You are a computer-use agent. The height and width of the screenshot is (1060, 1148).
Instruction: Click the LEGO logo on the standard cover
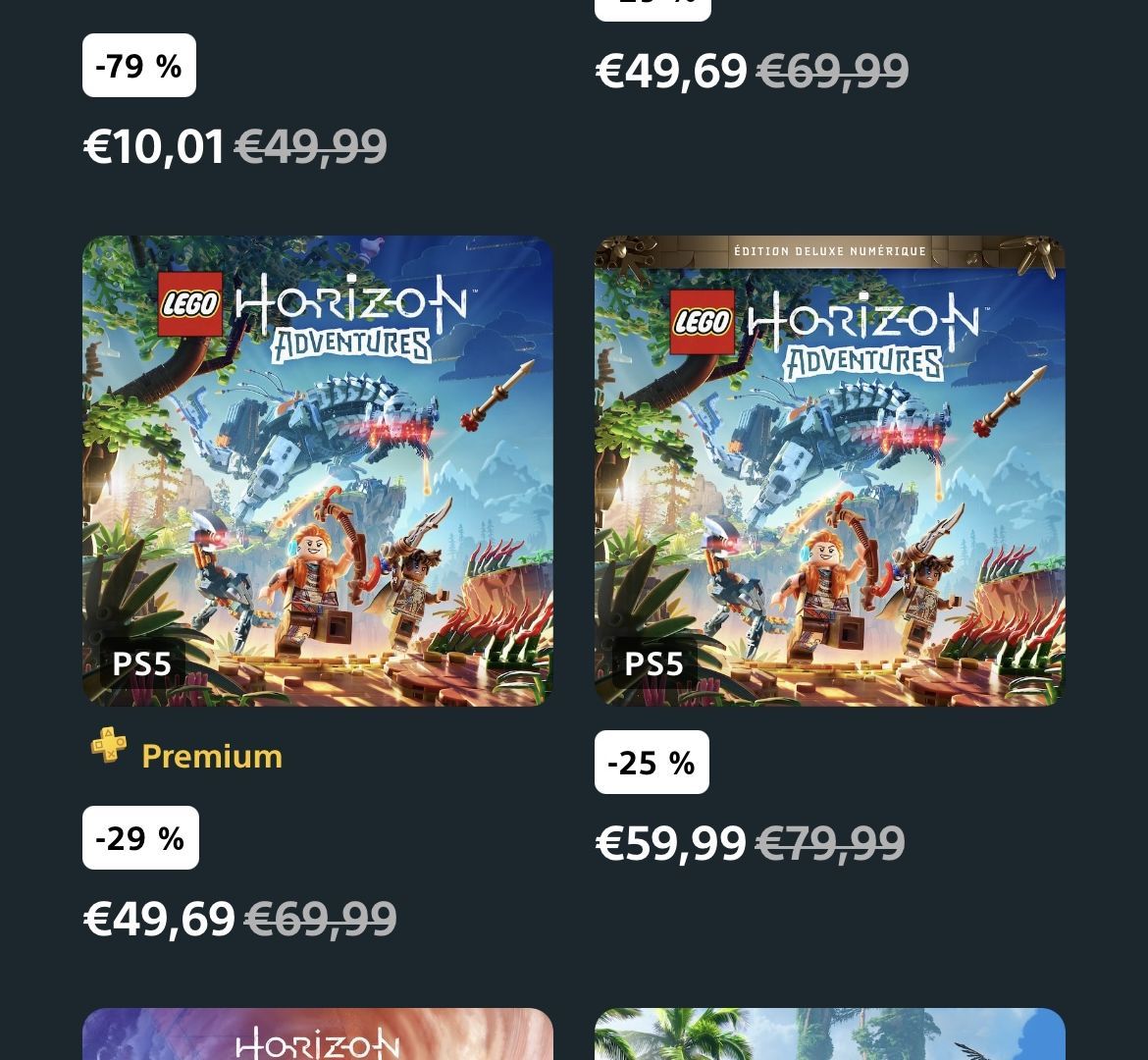click(x=190, y=304)
